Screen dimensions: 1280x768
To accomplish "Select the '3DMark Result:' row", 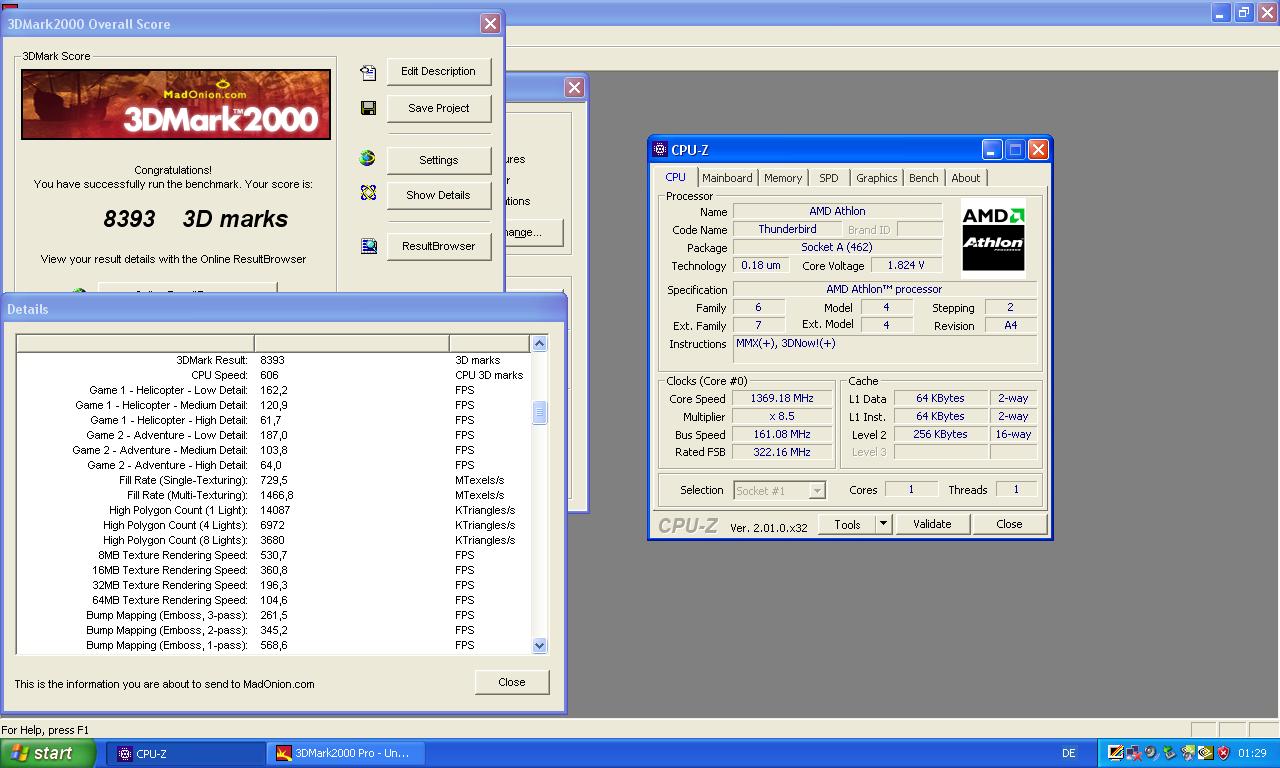I will [273, 360].
